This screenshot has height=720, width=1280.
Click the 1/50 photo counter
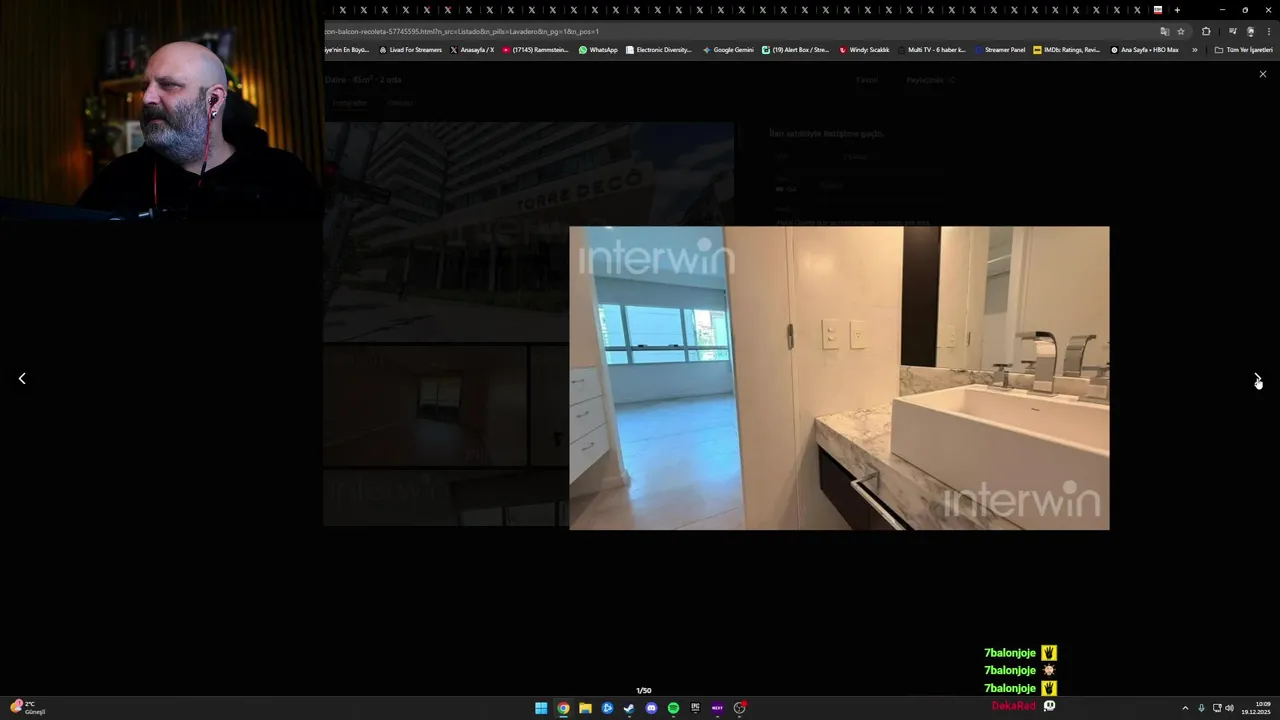pos(644,690)
